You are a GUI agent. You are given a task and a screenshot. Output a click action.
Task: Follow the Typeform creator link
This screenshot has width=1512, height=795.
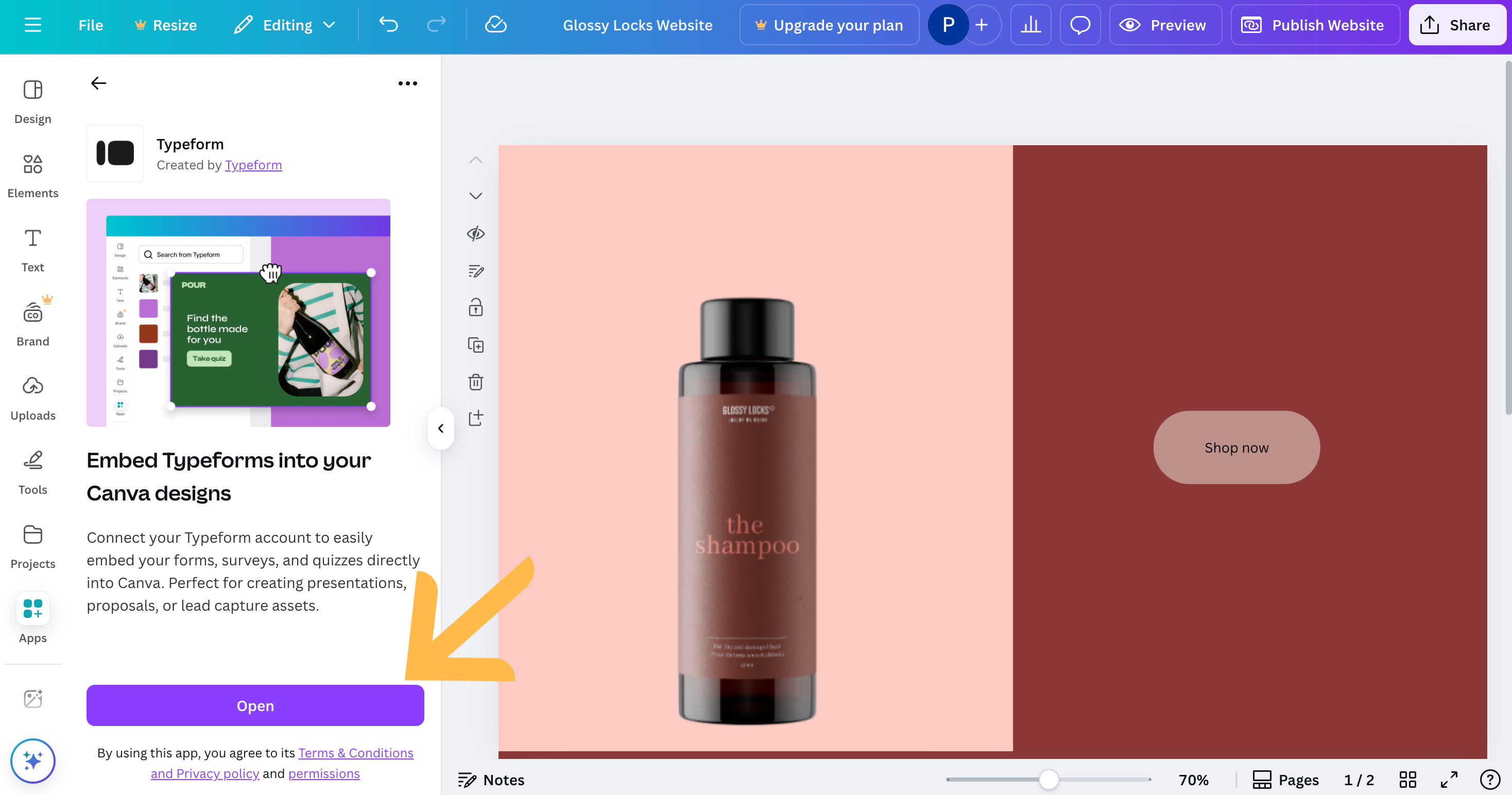(253, 165)
